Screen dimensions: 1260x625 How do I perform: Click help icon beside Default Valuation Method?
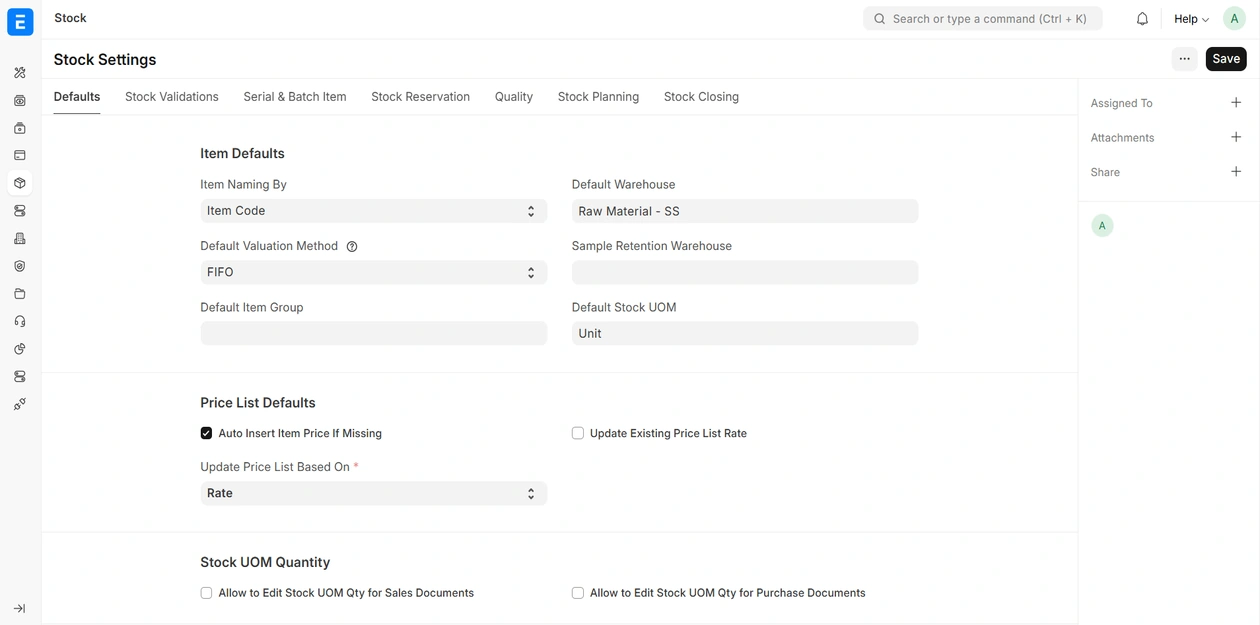coord(352,246)
